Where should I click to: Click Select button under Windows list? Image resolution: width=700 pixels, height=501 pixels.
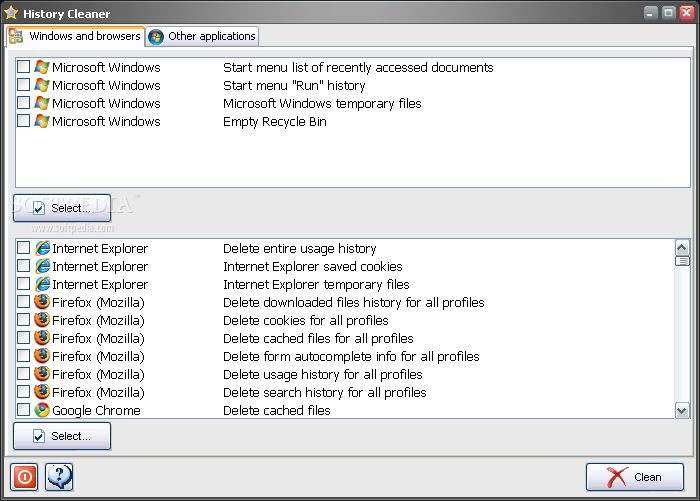[62, 208]
